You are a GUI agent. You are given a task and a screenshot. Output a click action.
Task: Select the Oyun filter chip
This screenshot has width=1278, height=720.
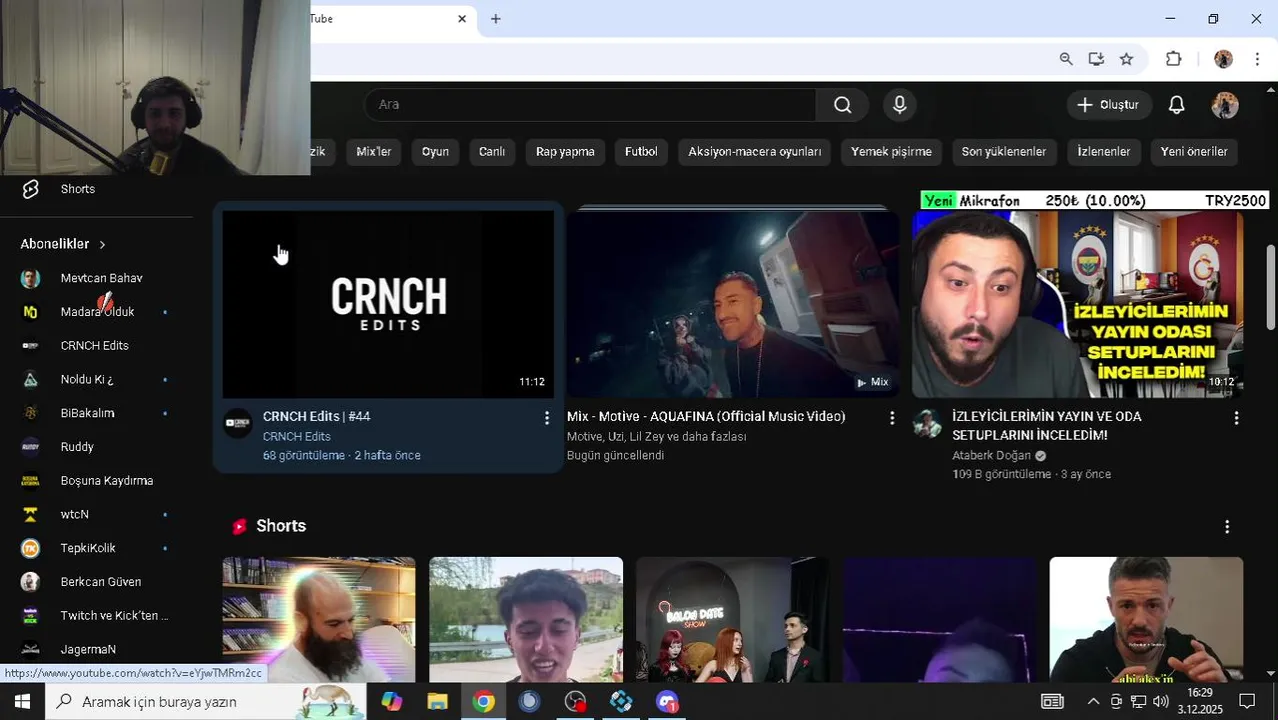point(435,152)
